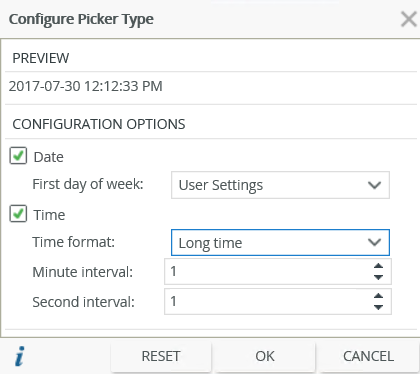Viewport: 420px width, 374px height.
Task: Focus the Second interval input field
Action: click(268, 302)
